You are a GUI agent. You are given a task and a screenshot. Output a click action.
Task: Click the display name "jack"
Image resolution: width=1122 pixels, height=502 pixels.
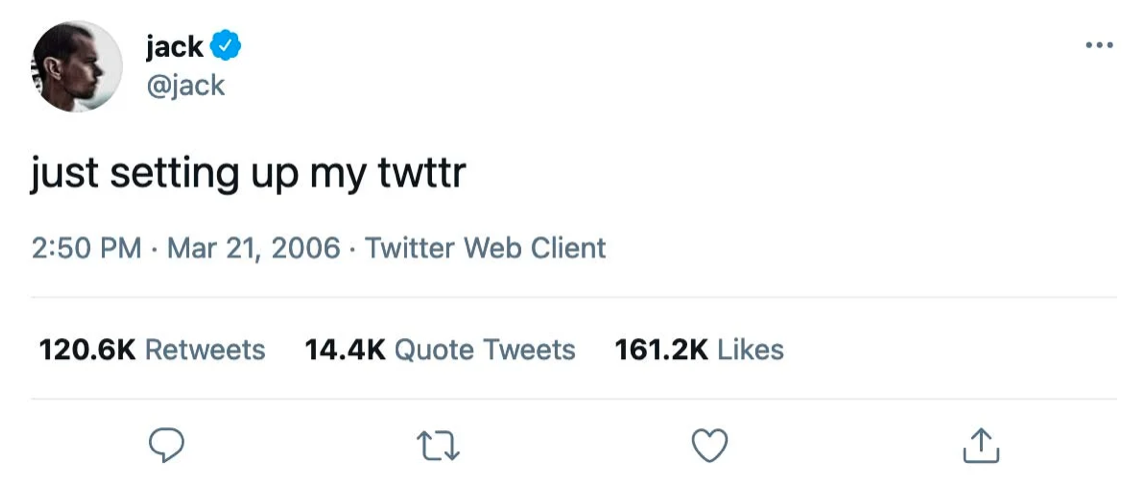[x=174, y=46]
